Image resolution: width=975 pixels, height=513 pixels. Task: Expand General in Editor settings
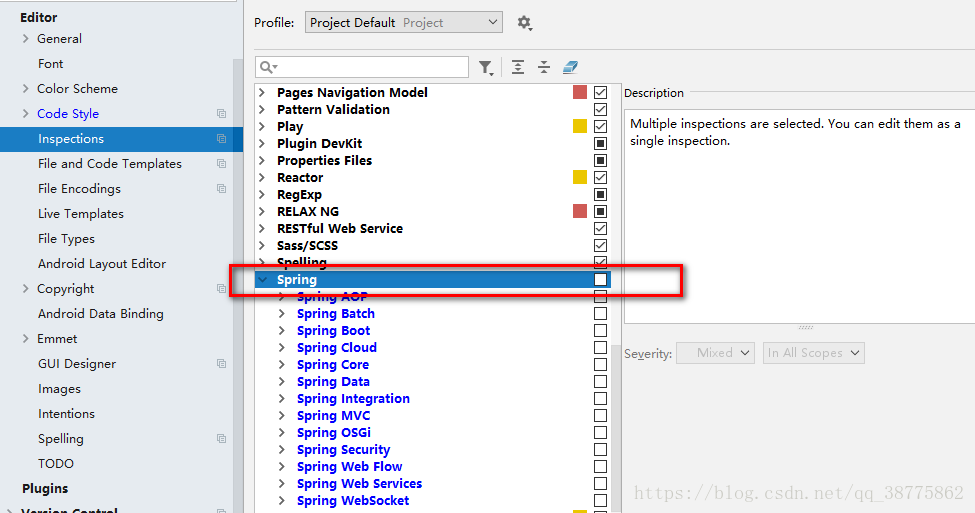tap(25, 39)
